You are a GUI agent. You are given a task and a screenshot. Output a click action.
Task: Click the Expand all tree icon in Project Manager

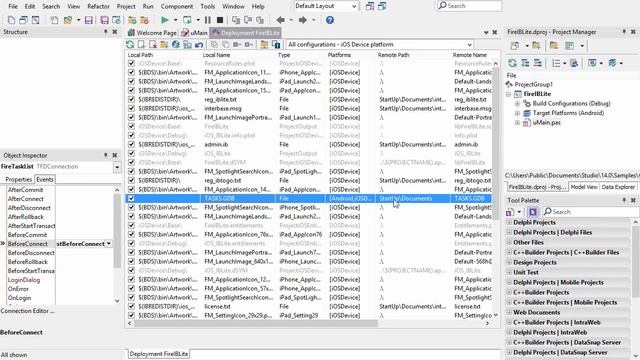525,63
